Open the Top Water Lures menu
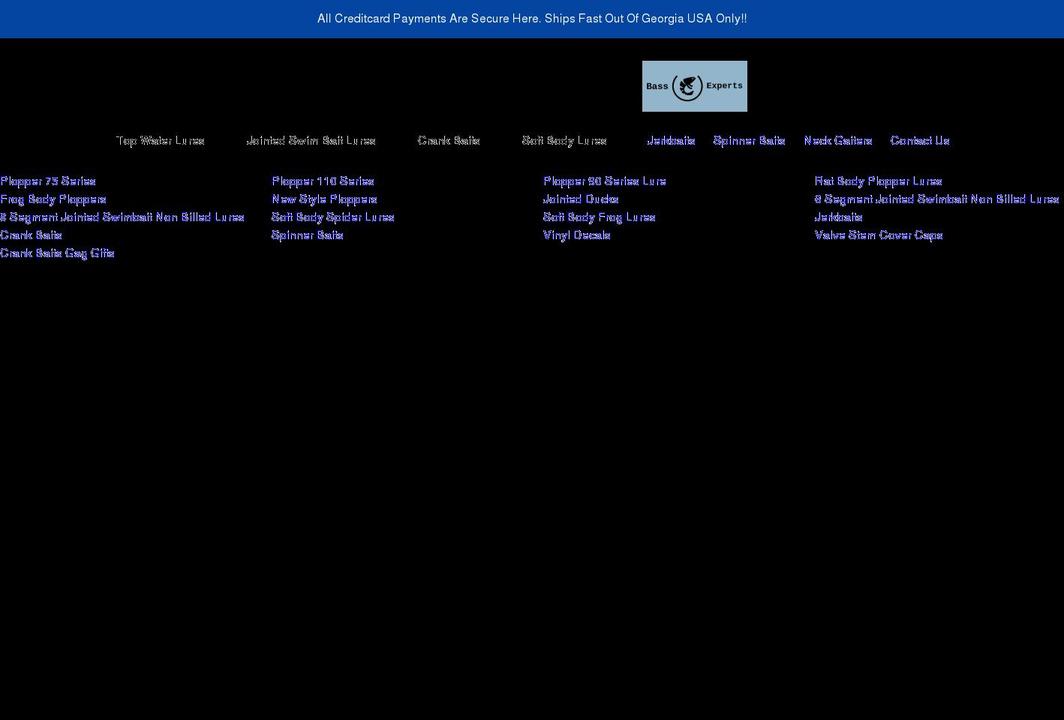 (160, 140)
